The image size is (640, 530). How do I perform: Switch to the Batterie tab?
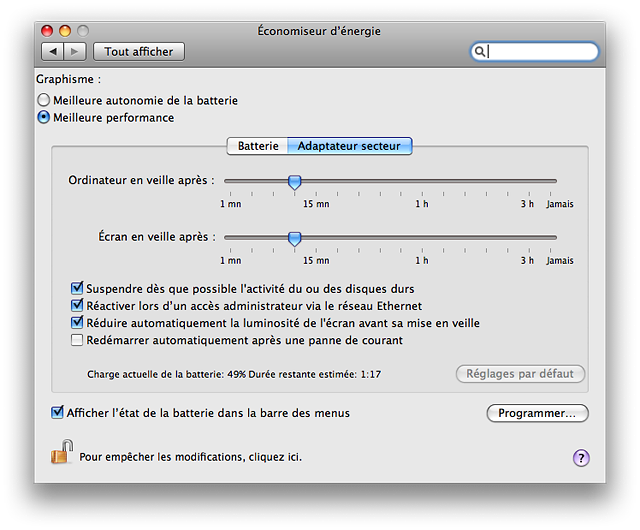tap(258, 146)
